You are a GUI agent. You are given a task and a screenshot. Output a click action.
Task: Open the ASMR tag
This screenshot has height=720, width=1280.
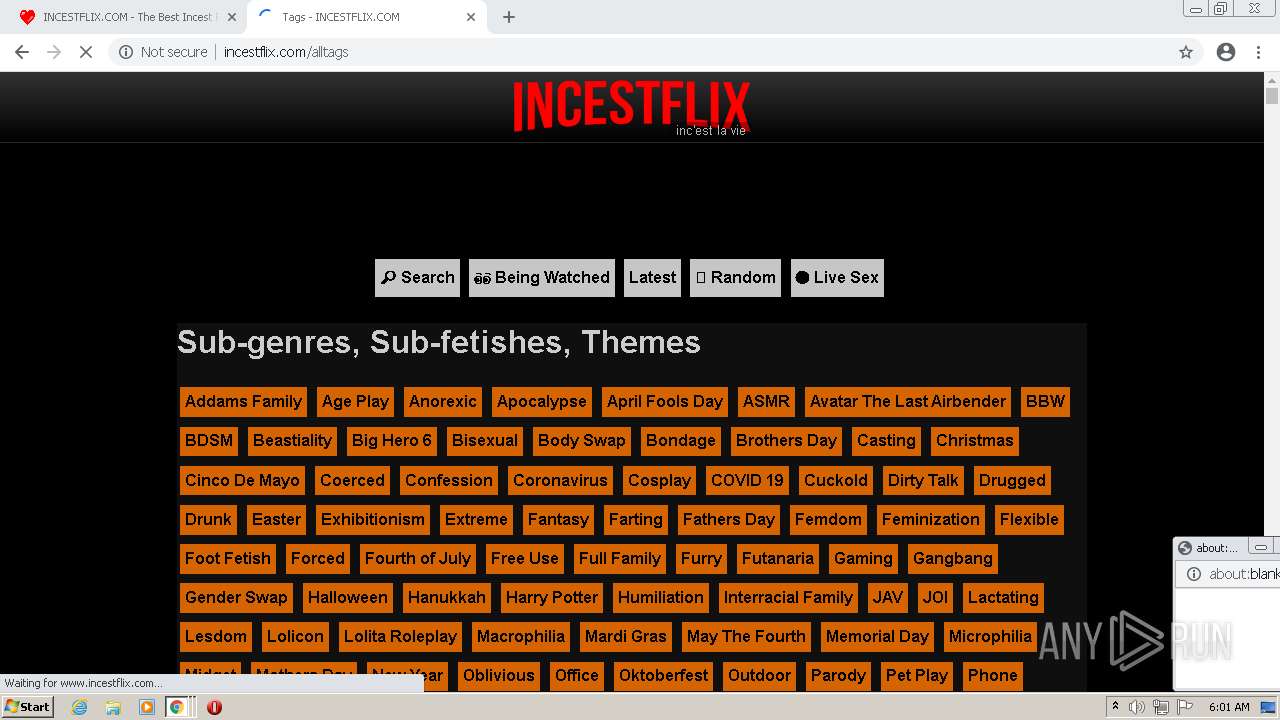766,402
